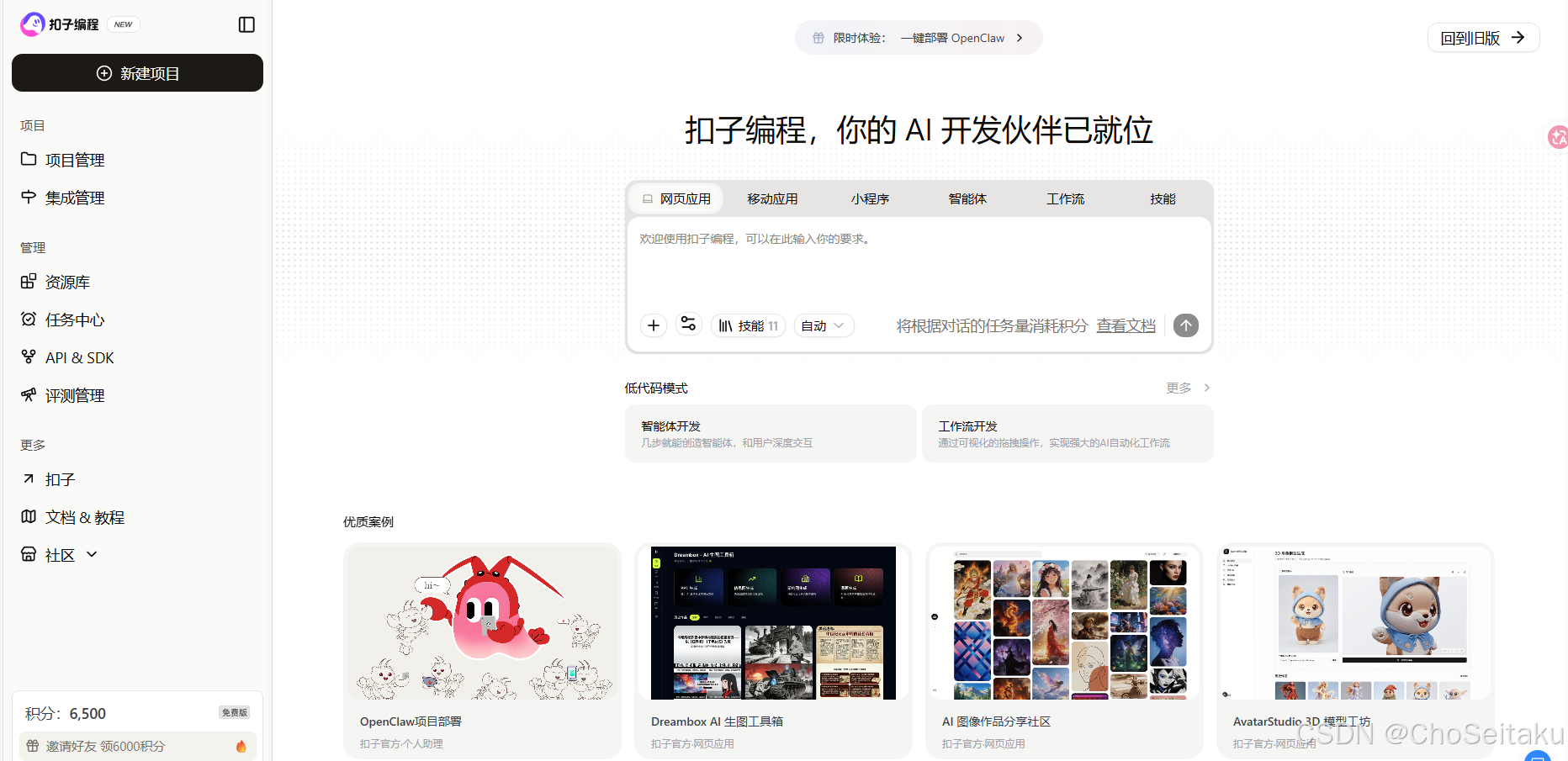The width and height of the screenshot is (1568, 761).
Task: Open Dreambox AI 生图工具箱 case thumbnail
Action: tap(773, 623)
